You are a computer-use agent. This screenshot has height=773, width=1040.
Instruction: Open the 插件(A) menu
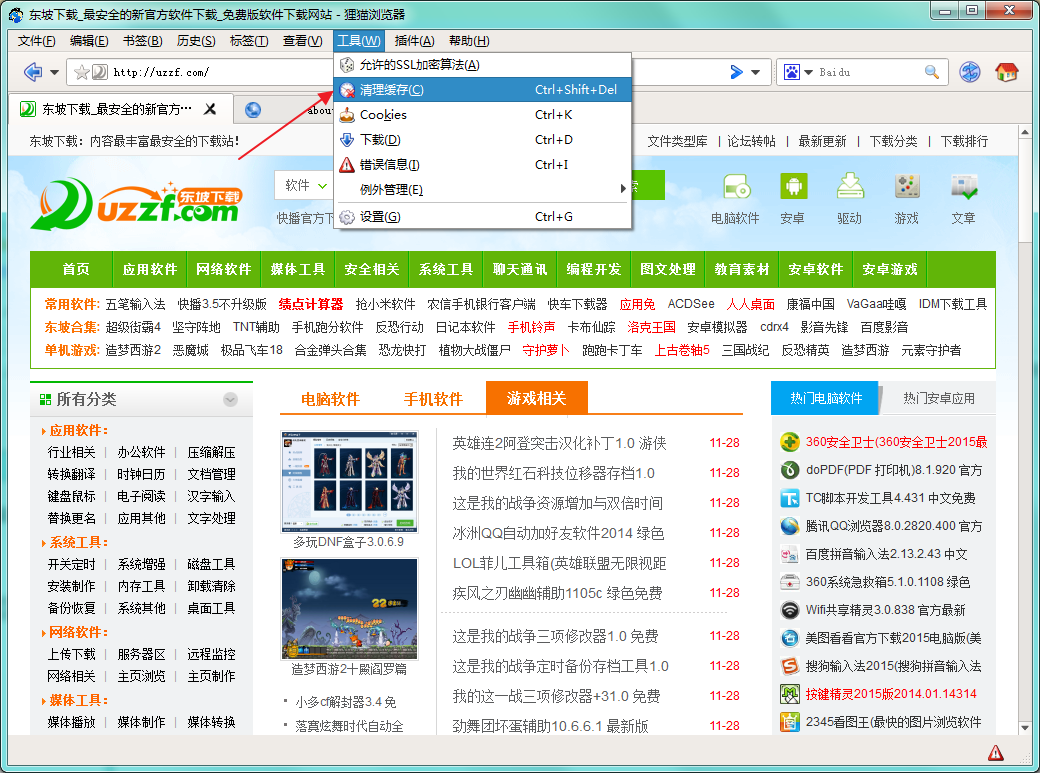click(x=414, y=41)
